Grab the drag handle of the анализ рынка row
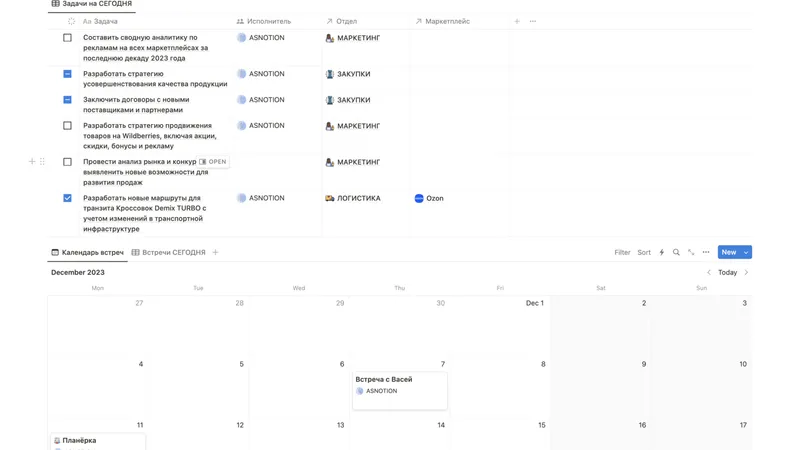This screenshot has height=450, width=800. click(42, 162)
